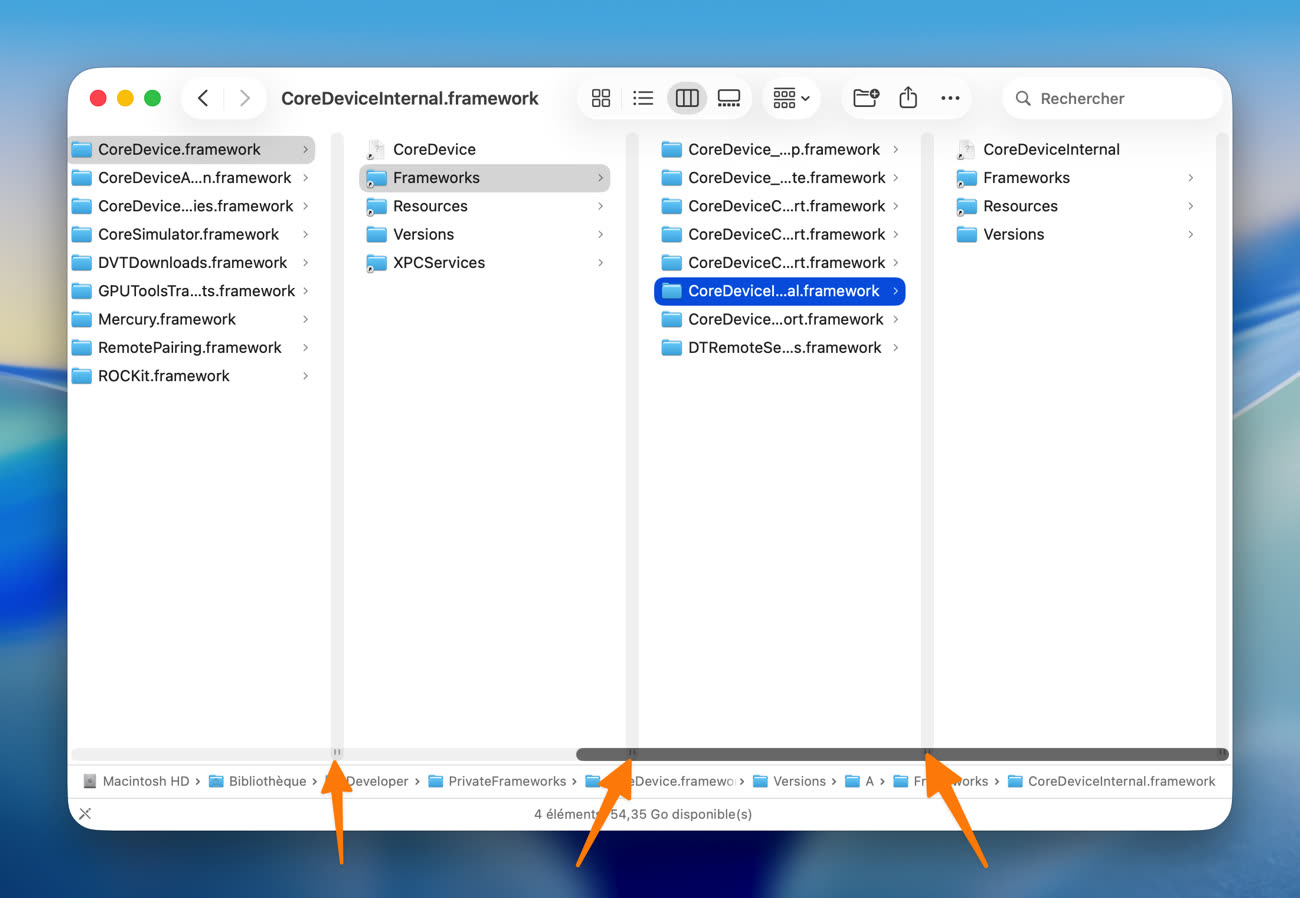Switch to icon grid view
Image resolution: width=1300 pixels, height=898 pixels.
[x=601, y=98]
